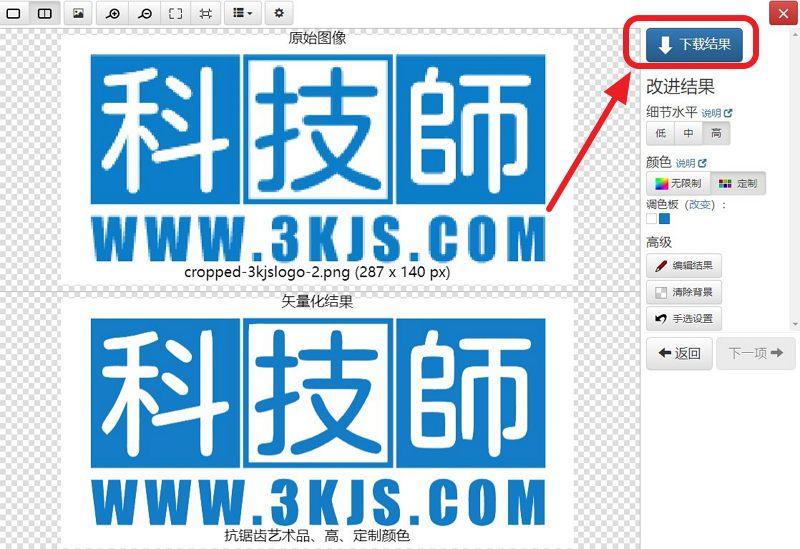The height and width of the screenshot is (549, 800).
Task: Zoom out with the magnifier minus
Action: click(144, 13)
